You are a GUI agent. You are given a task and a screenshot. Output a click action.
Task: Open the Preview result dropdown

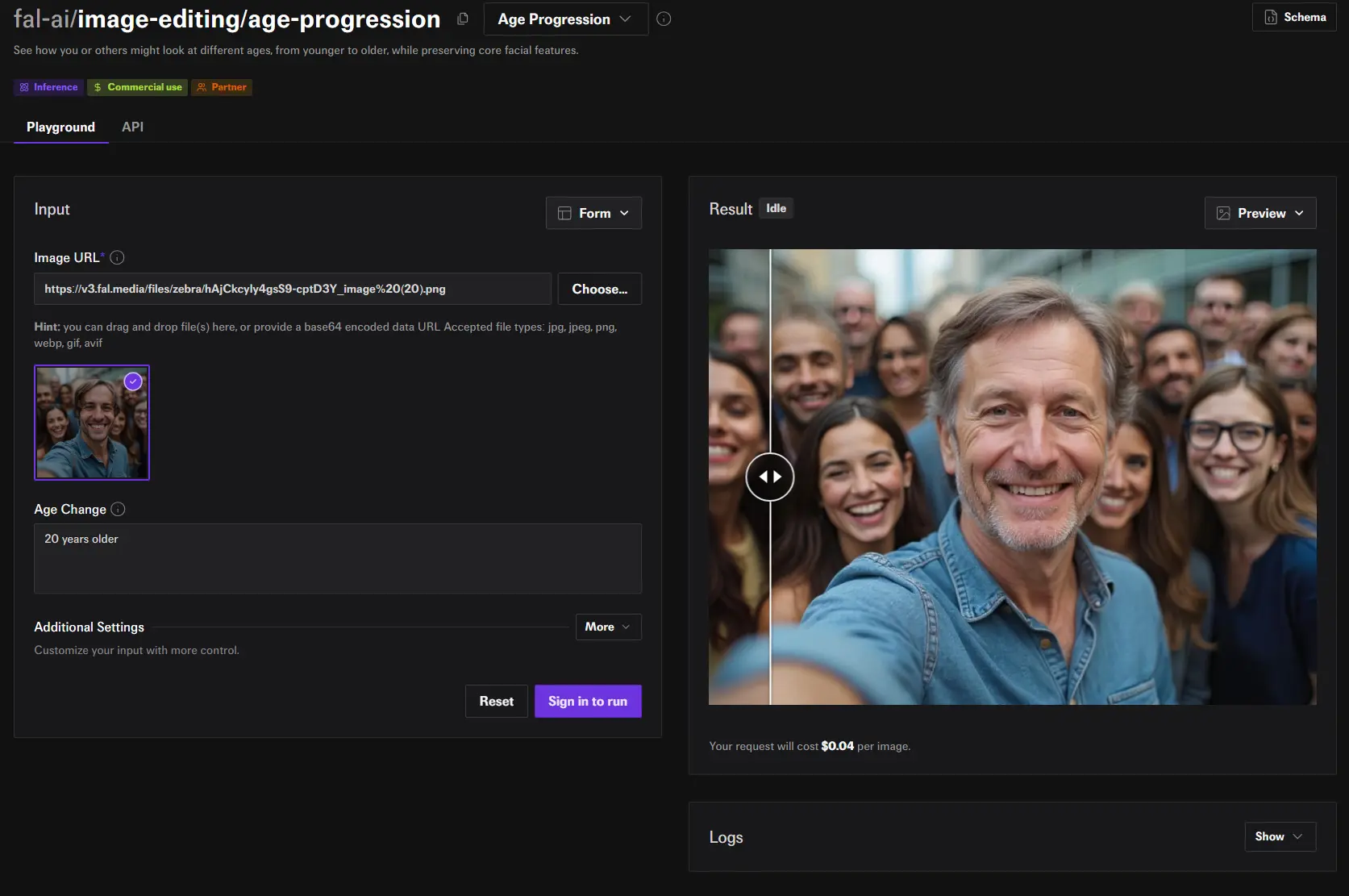(1259, 213)
